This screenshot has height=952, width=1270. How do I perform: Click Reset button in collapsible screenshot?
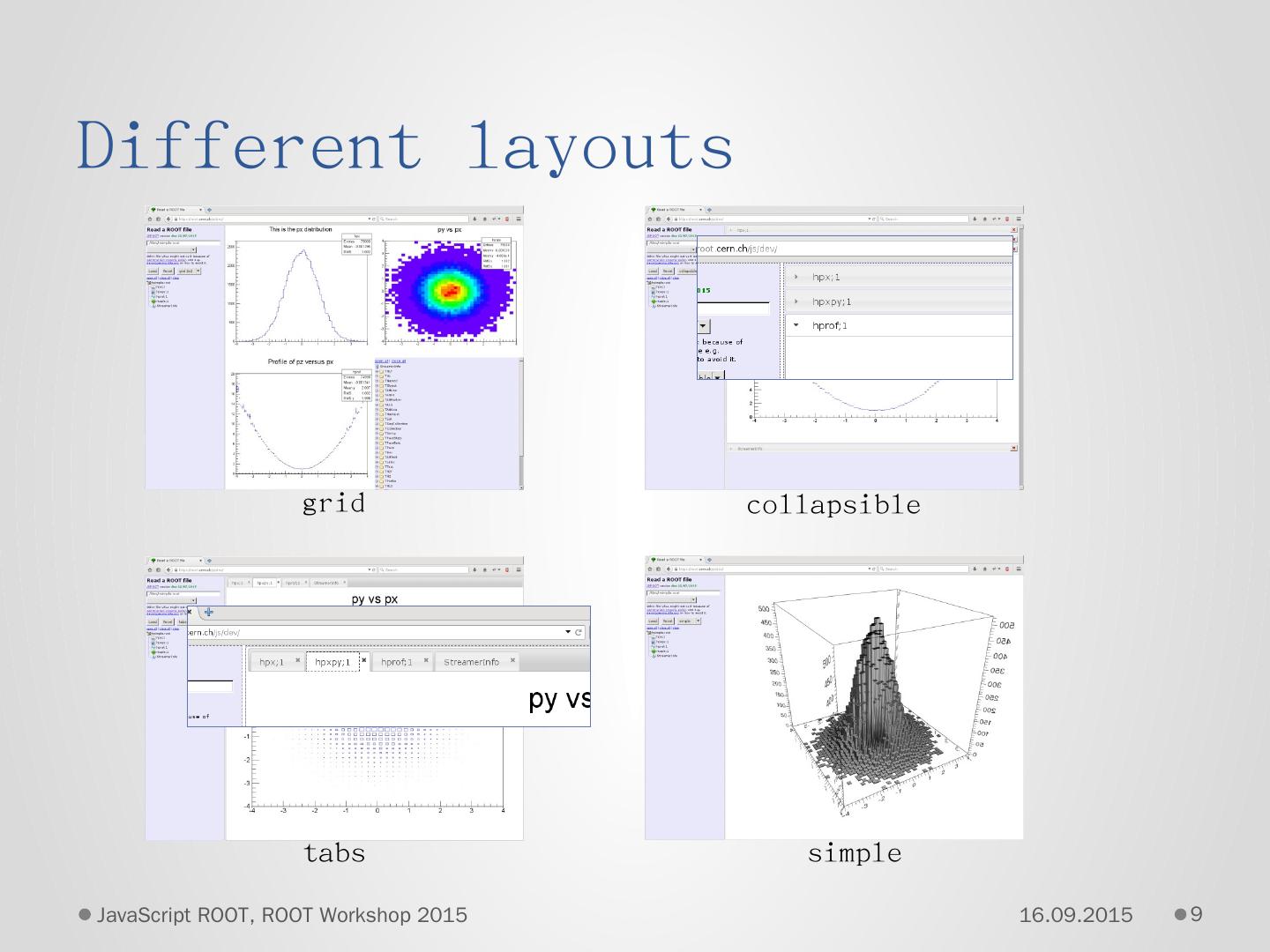(x=668, y=271)
